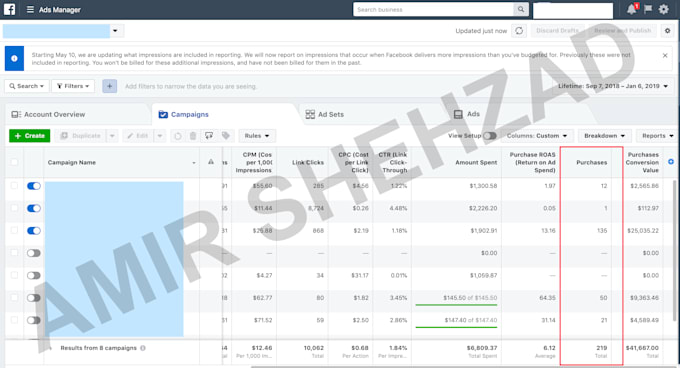Open the Edit dropdown arrow

[x=160, y=136]
